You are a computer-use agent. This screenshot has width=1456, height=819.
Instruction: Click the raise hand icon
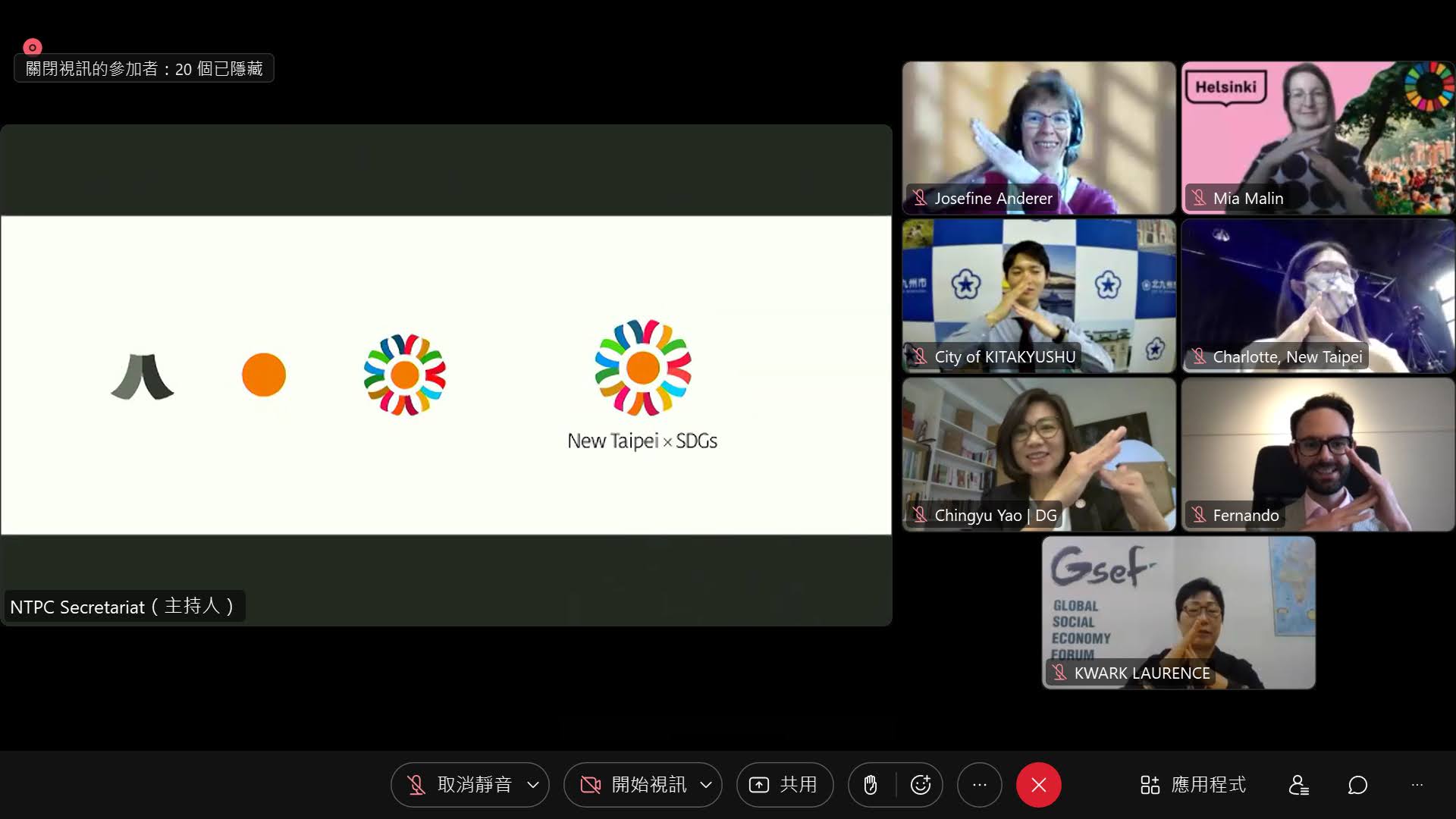[x=871, y=785]
